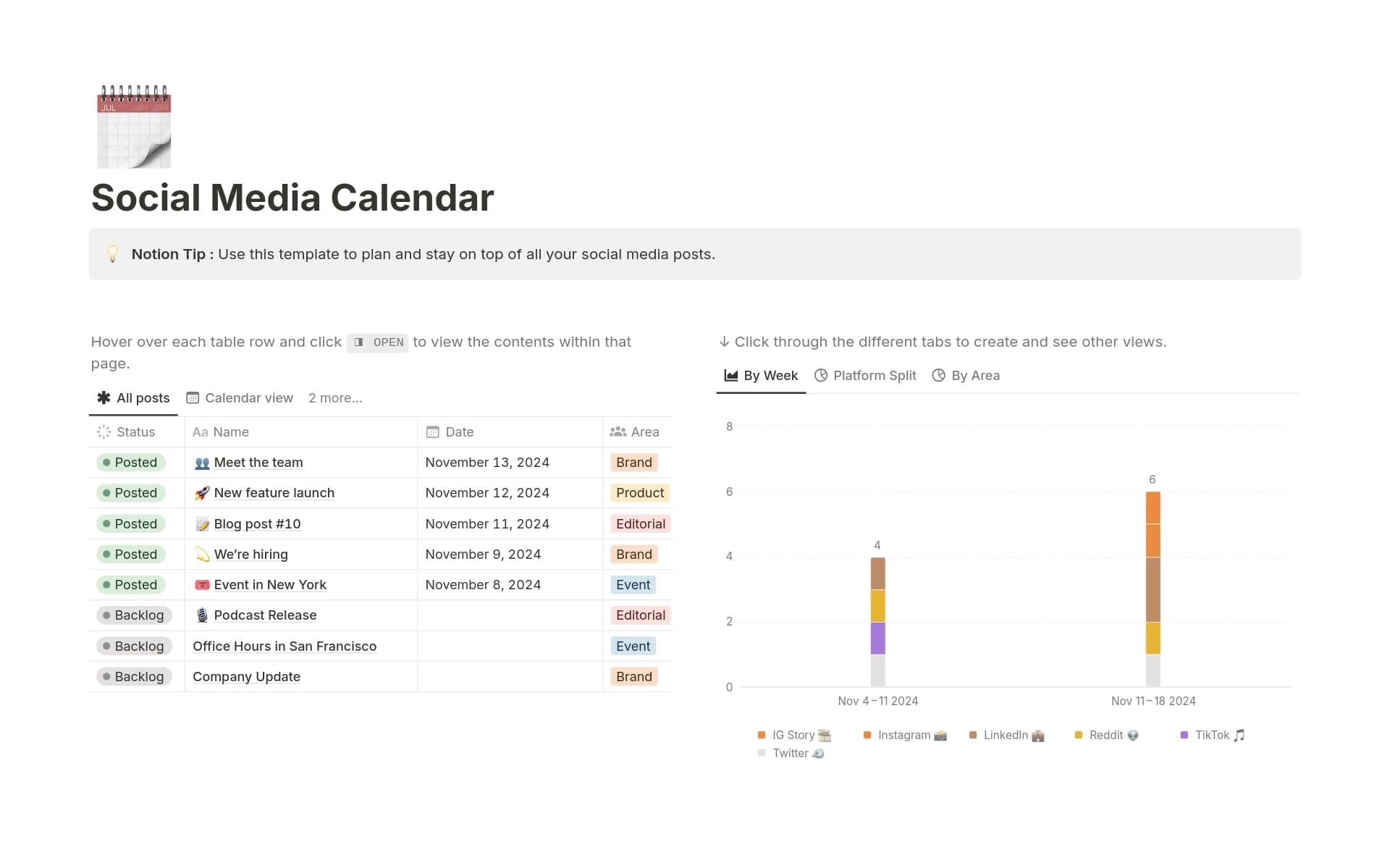
Task: Click the bar chart icon beside By Week
Action: coord(730,375)
